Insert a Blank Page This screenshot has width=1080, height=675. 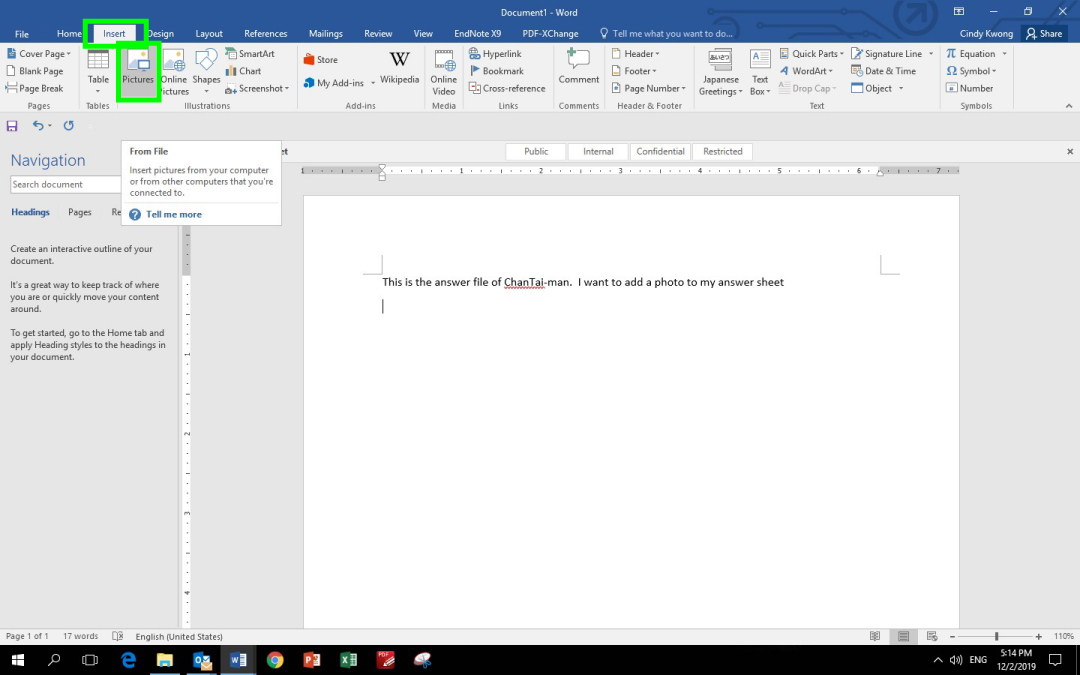[34, 71]
